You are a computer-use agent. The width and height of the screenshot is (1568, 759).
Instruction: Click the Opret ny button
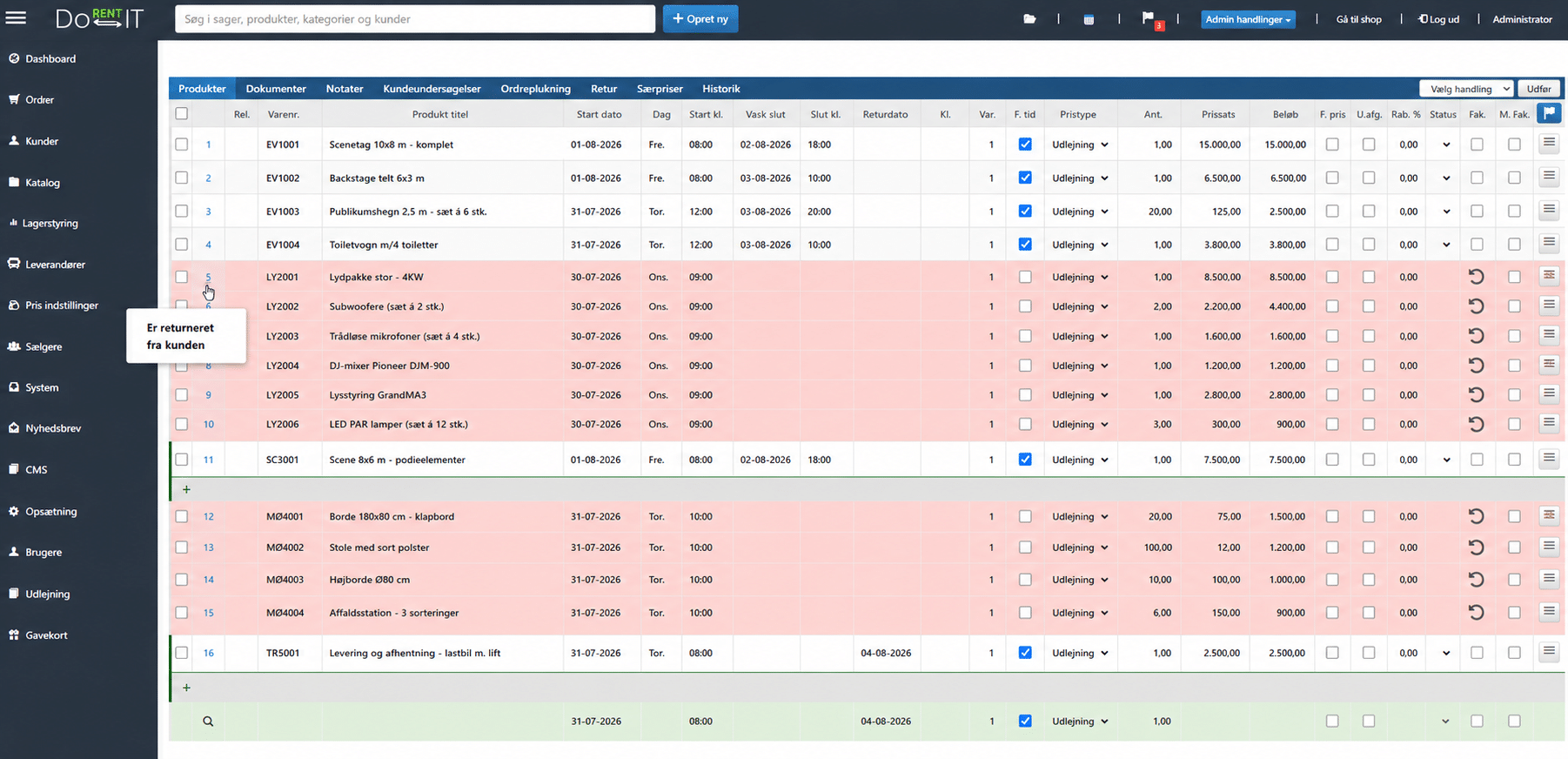point(700,18)
